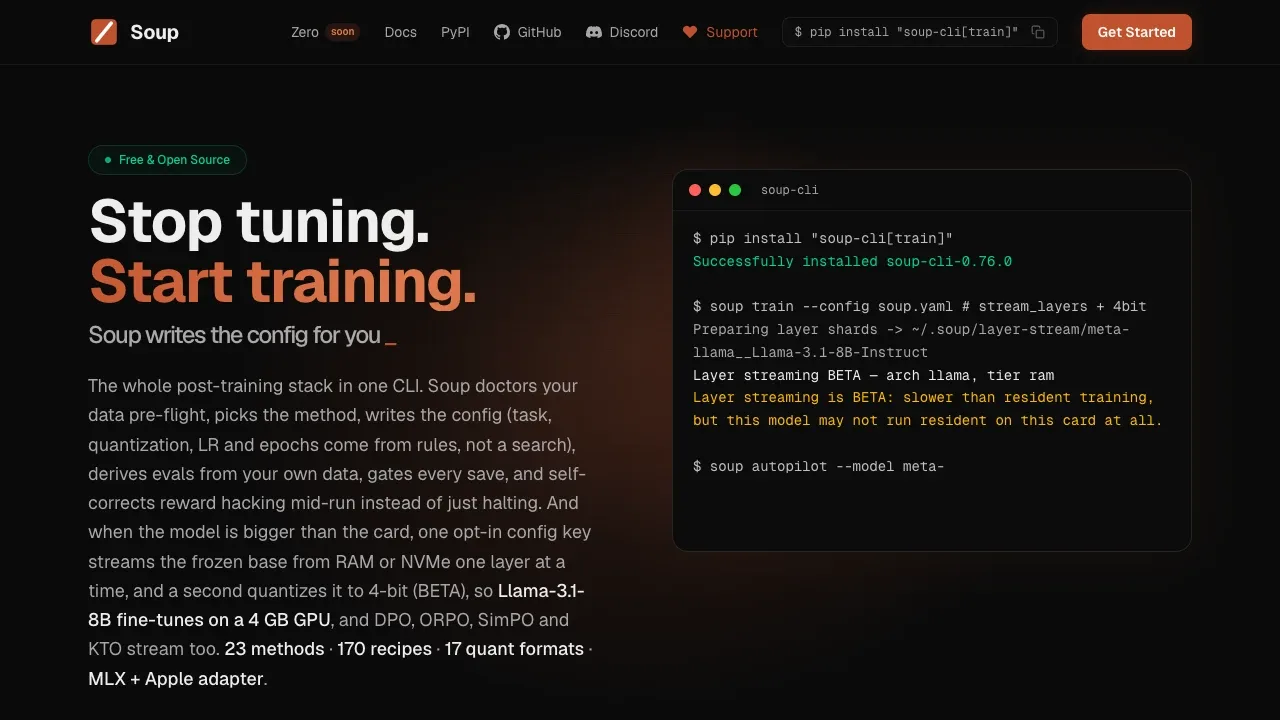Click the "23 methods" text
Image resolution: width=1280 pixels, height=720 pixels.
[274, 649]
